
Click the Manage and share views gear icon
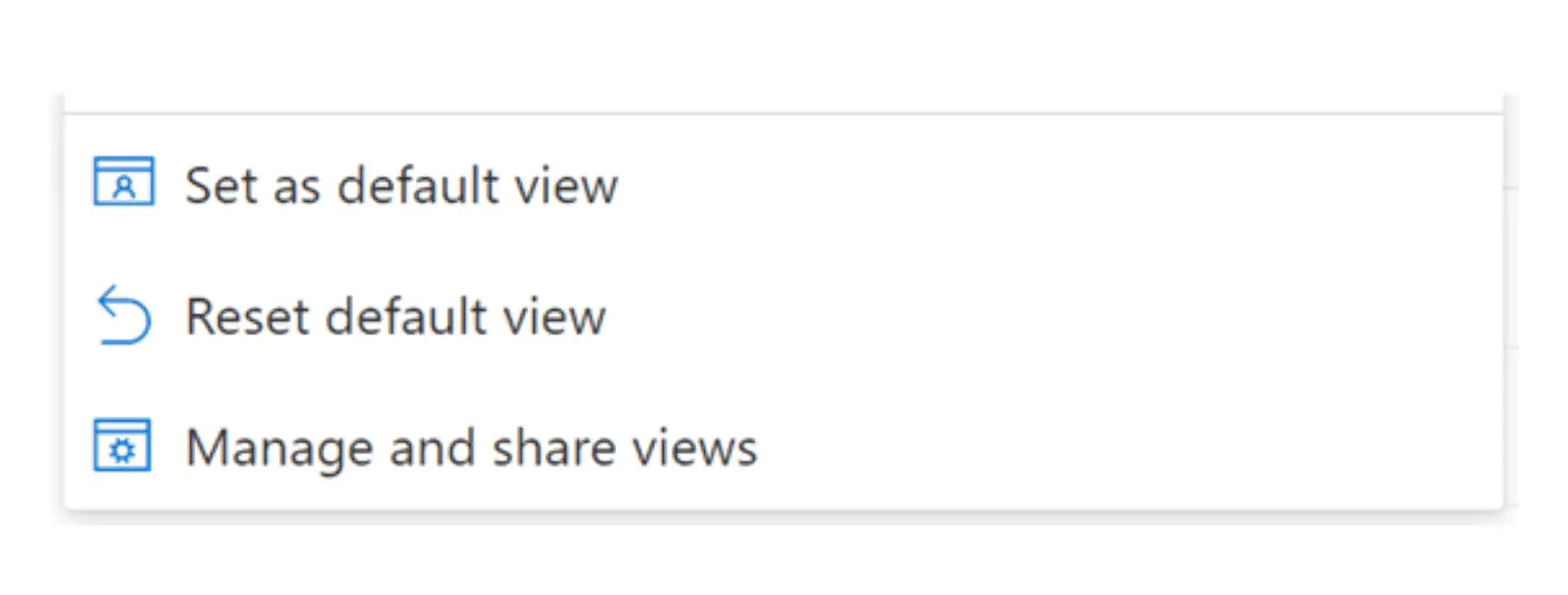click(x=123, y=445)
